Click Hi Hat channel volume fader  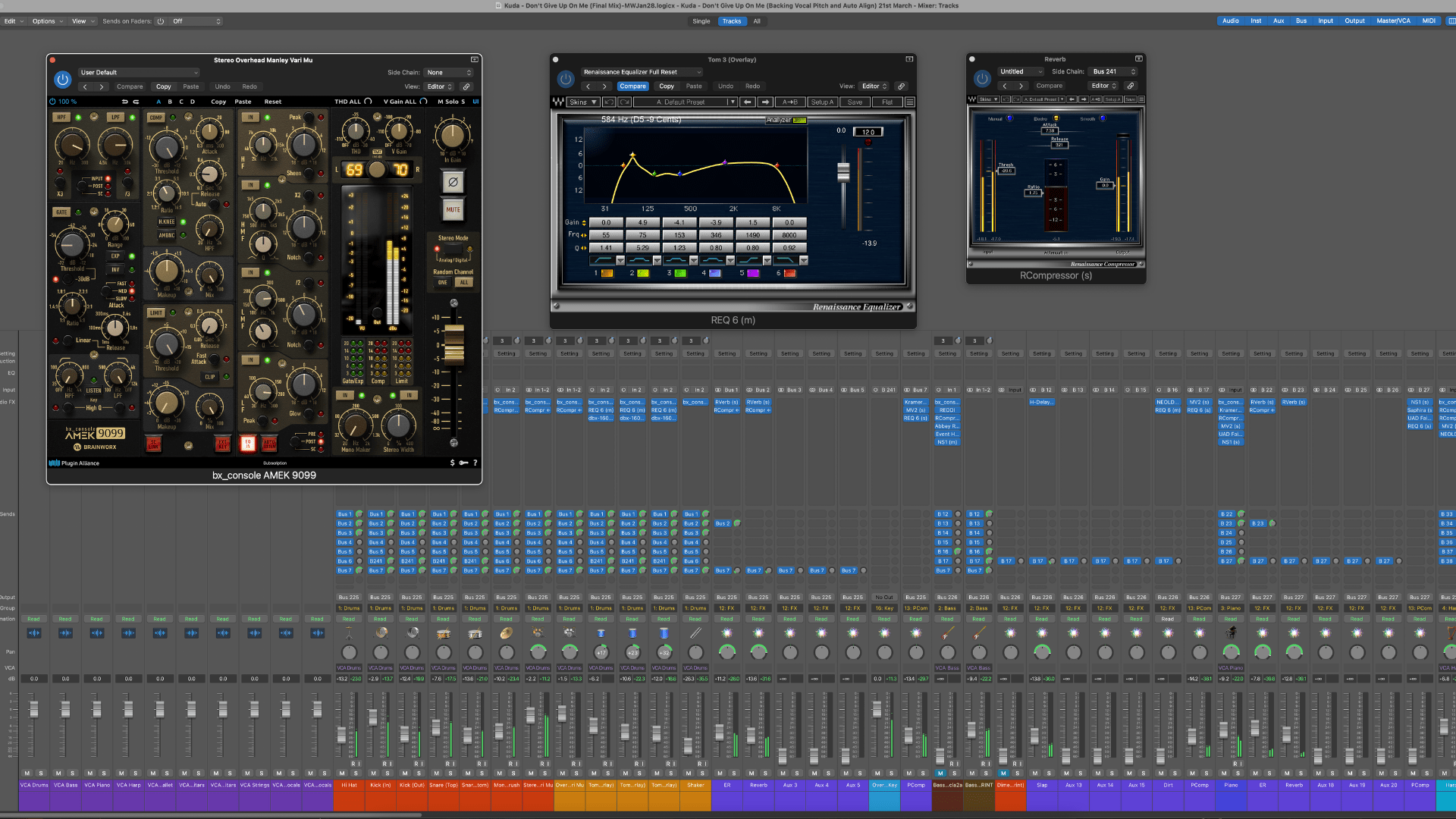click(x=341, y=735)
